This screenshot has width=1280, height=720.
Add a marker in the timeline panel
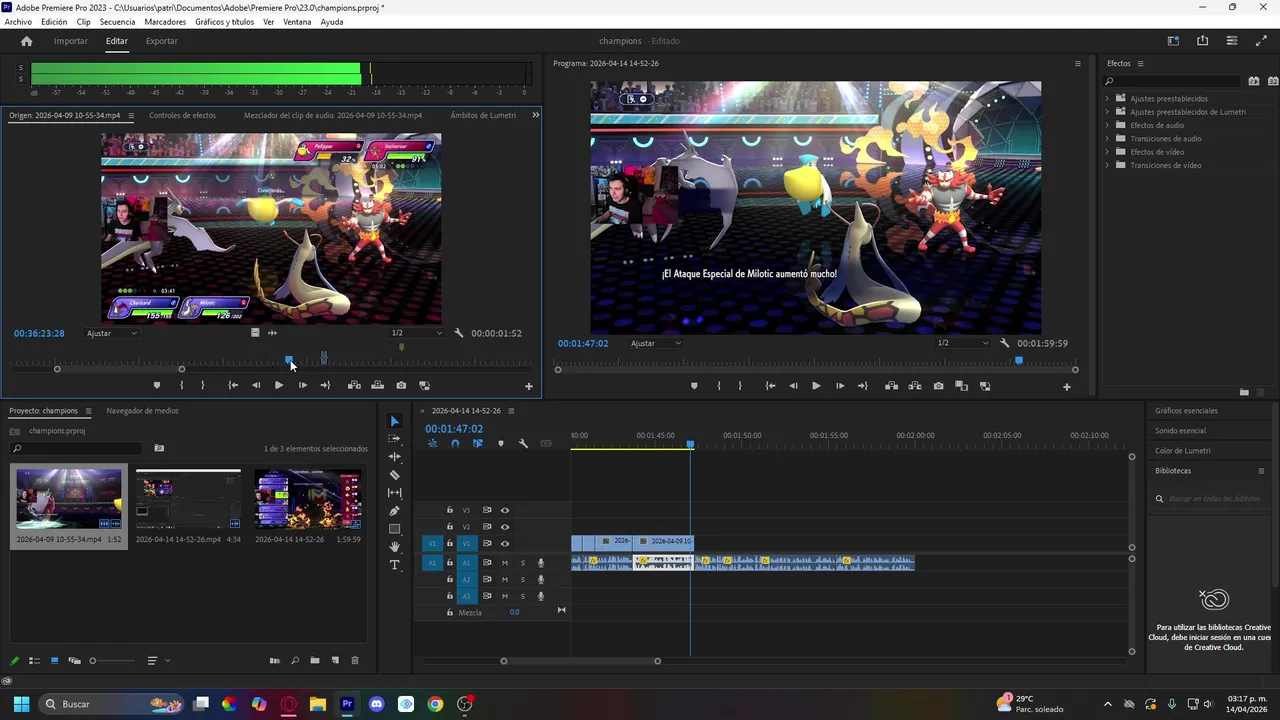(x=501, y=443)
